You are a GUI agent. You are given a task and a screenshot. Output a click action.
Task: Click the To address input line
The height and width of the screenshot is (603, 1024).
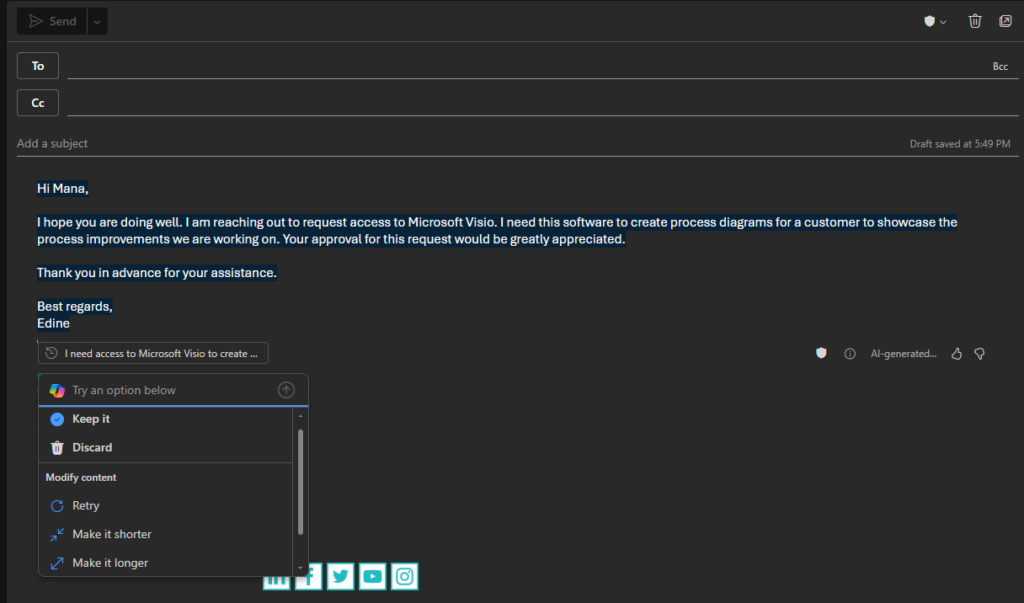point(526,66)
